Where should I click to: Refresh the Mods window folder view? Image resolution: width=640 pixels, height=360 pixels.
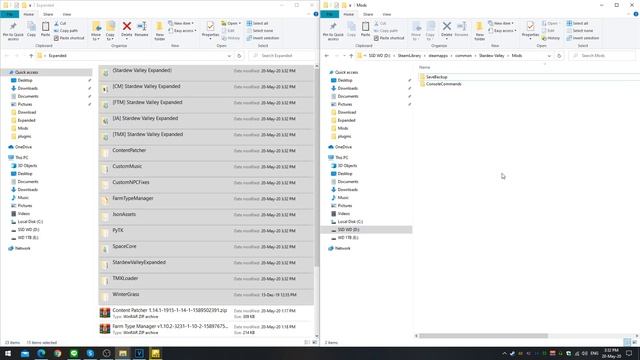coord(560,56)
